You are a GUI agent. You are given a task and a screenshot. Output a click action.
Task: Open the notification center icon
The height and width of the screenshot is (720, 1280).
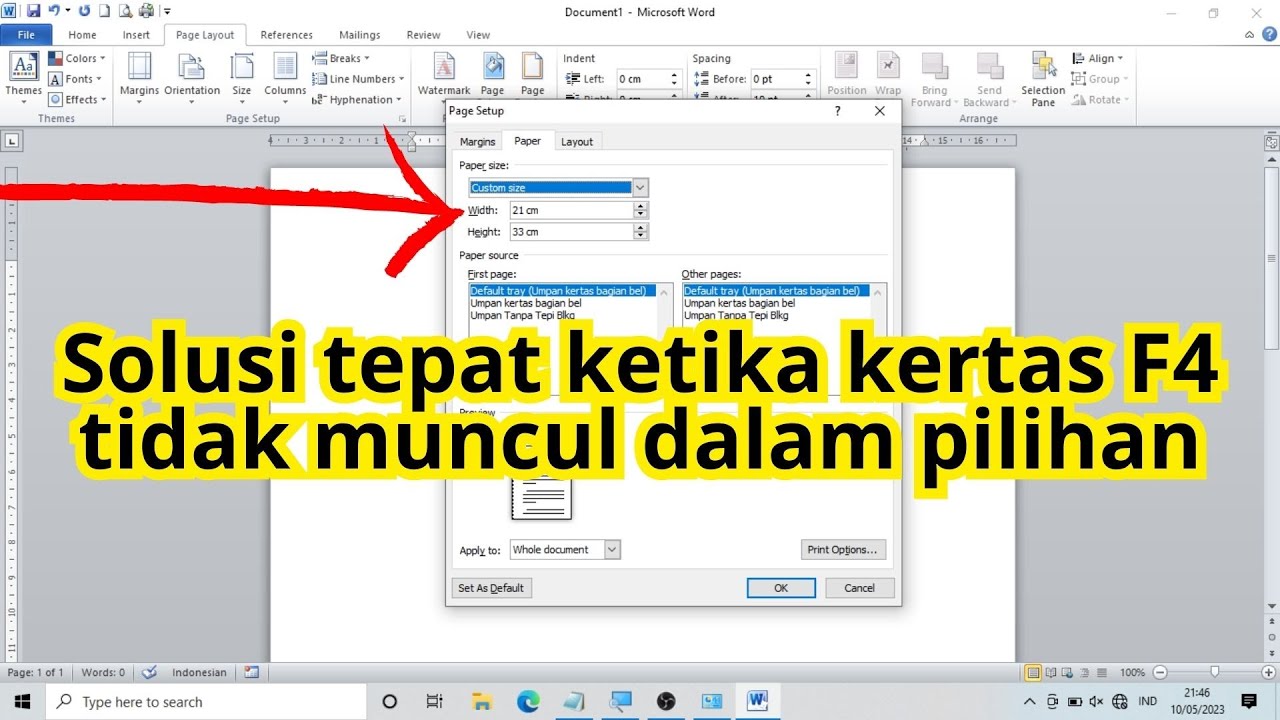[1248, 701]
